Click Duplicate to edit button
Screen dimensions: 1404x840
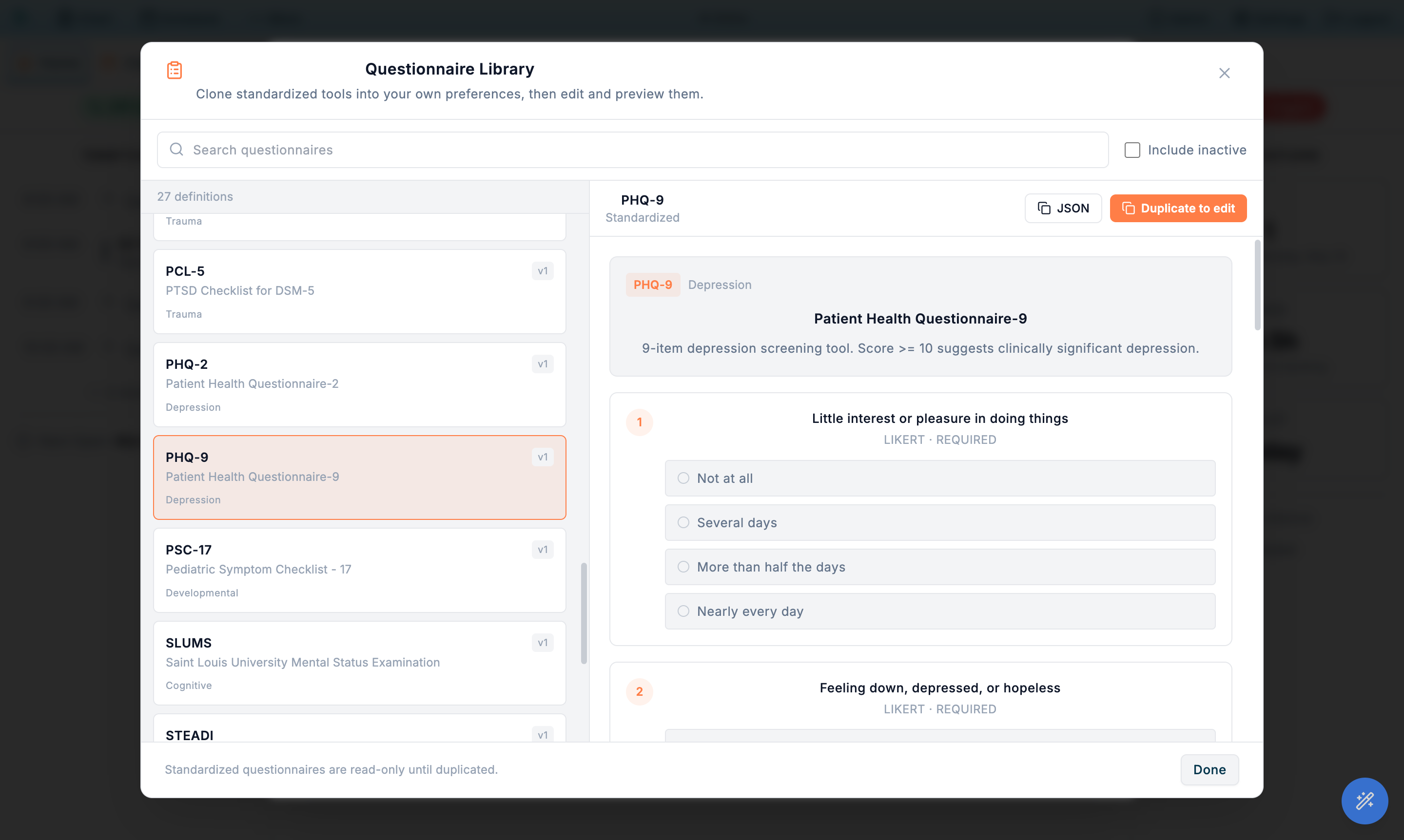pyautogui.click(x=1177, y=209)
